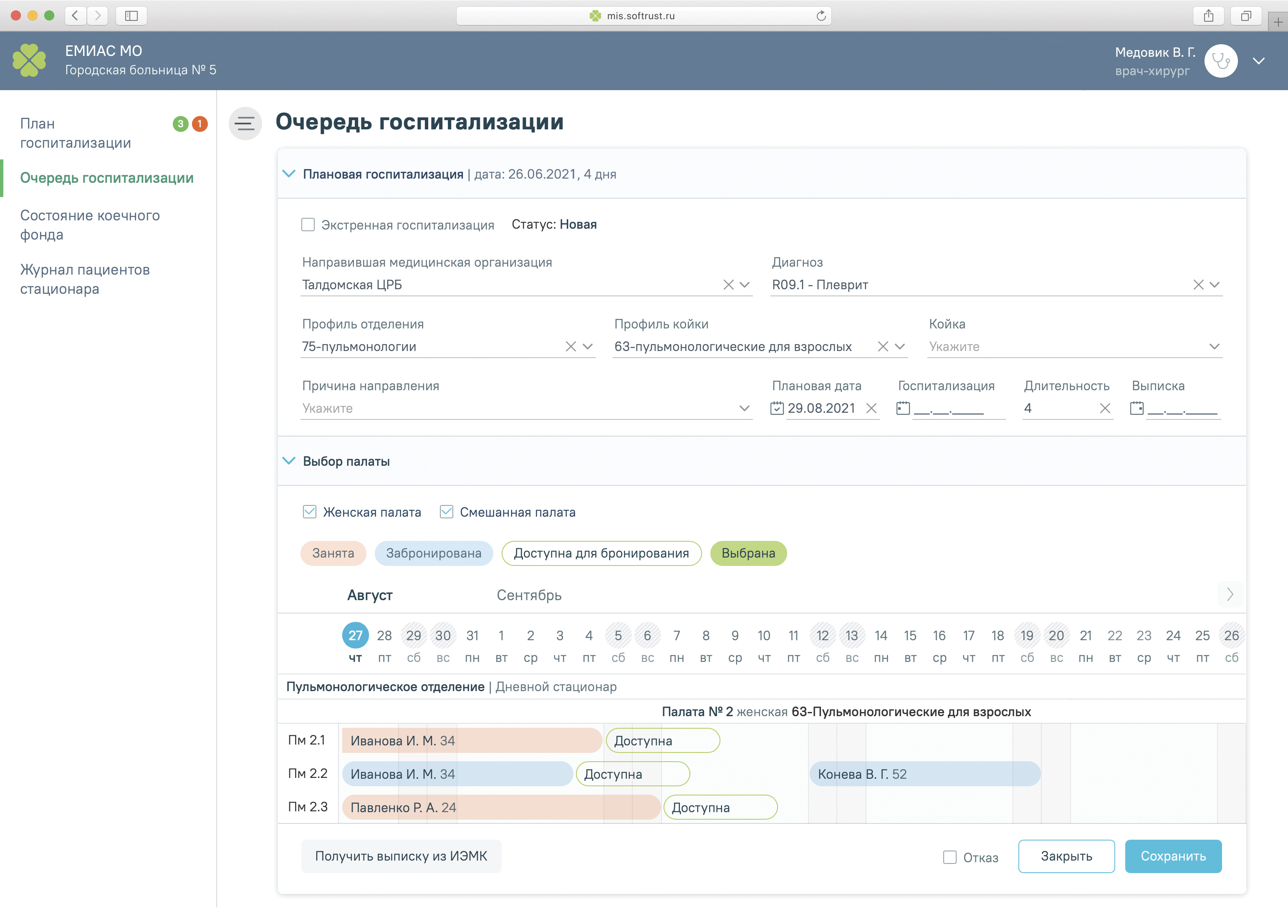Click calendar icon for Выписка date
Viewport: 1288px width, 924px height.
[x=1136, y=408]
